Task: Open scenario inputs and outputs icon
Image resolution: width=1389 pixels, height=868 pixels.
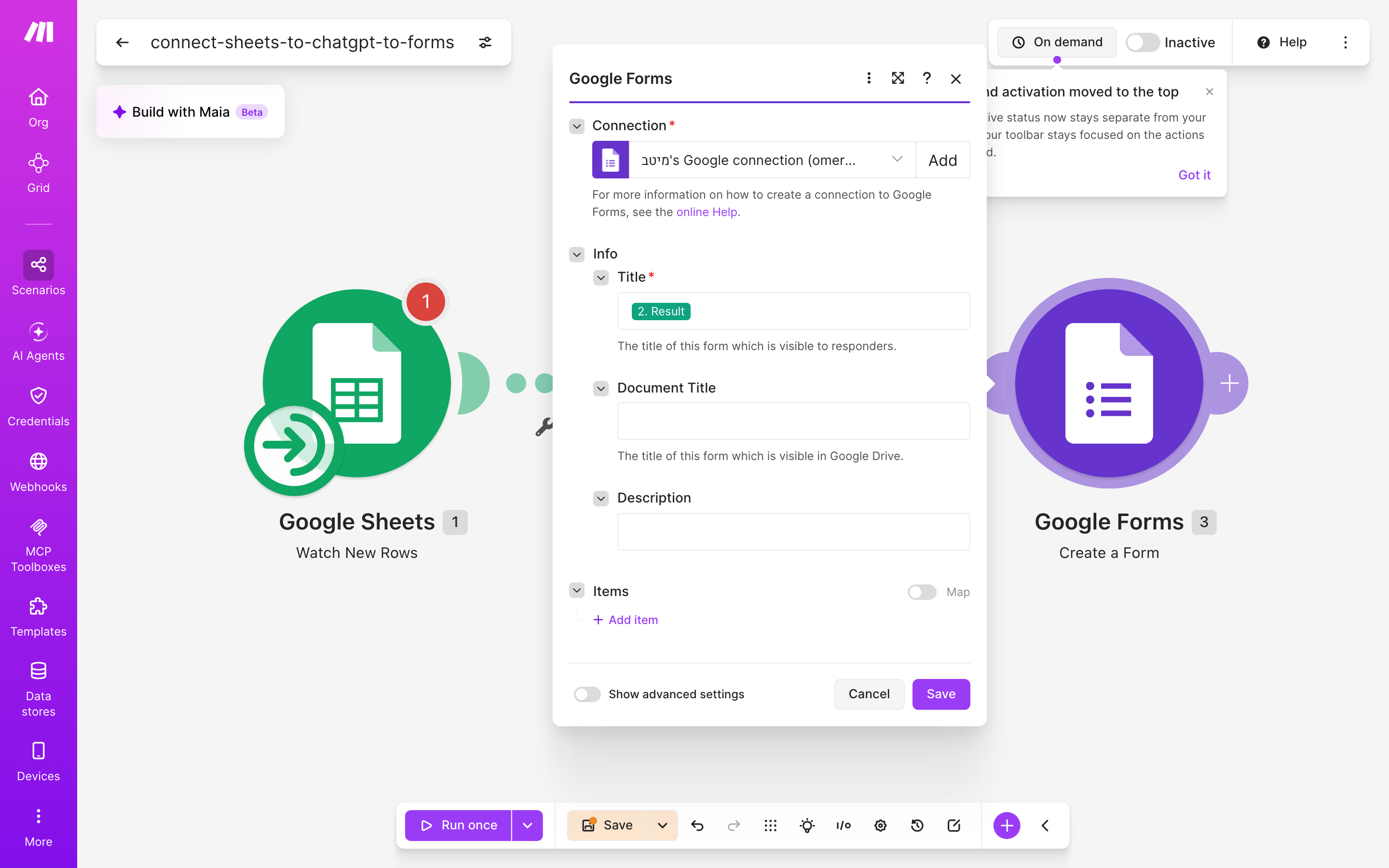Action: click(844, 826)
